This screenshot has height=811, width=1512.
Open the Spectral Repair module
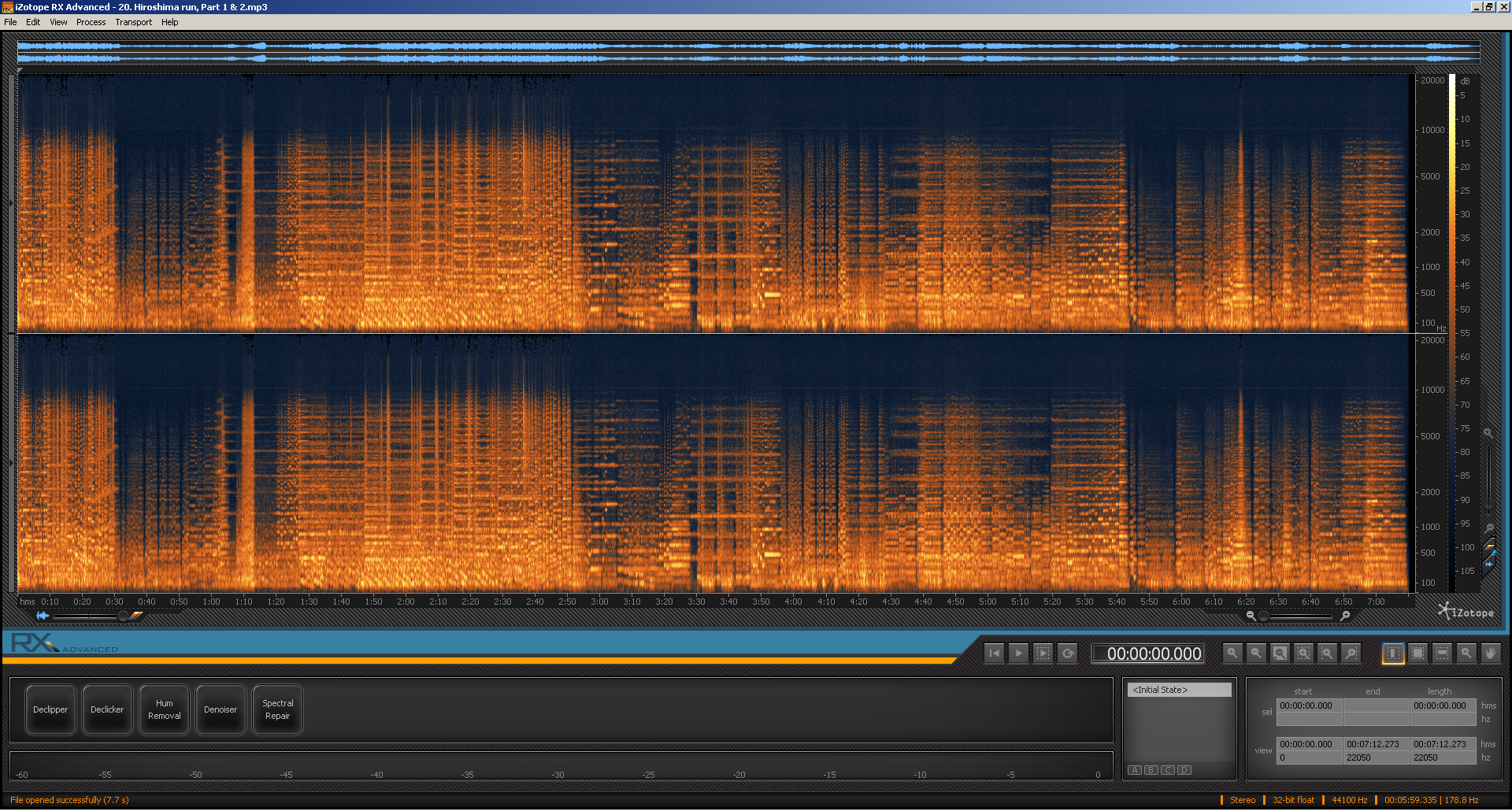(x=277, y=709)
